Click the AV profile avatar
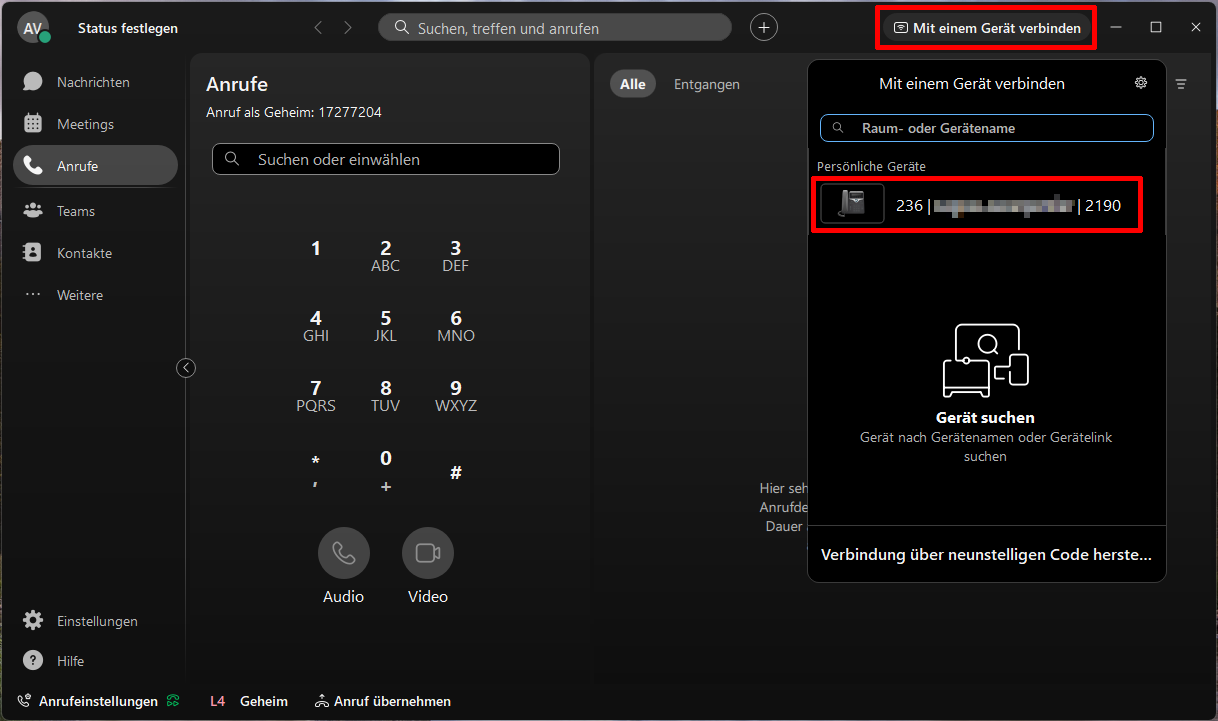1218x721 pixels. [33, 28]
